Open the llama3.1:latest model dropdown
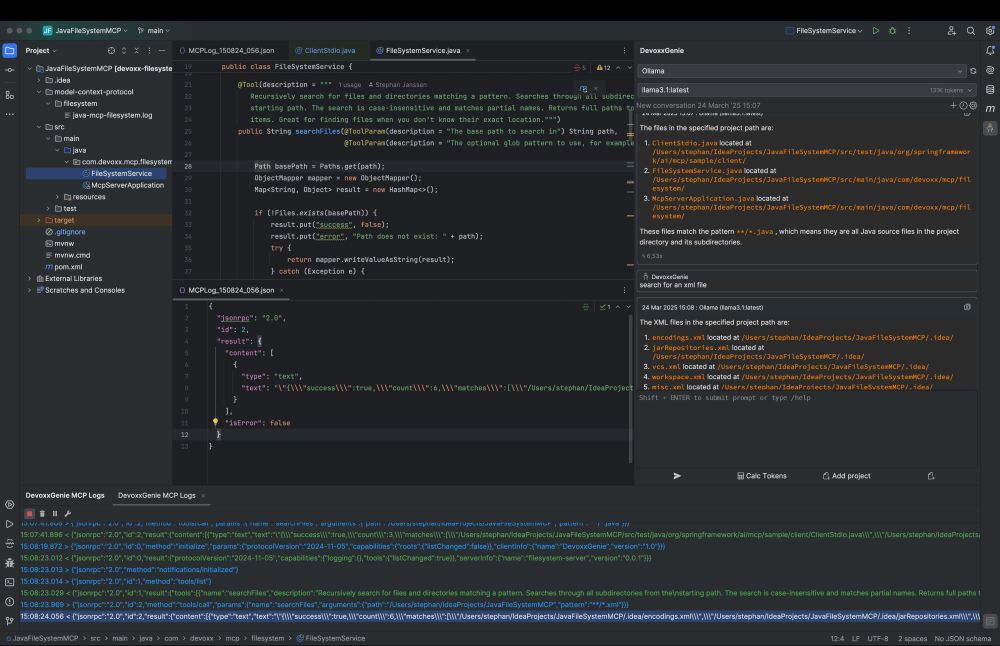1000x646 pixels. coord(806,90)
